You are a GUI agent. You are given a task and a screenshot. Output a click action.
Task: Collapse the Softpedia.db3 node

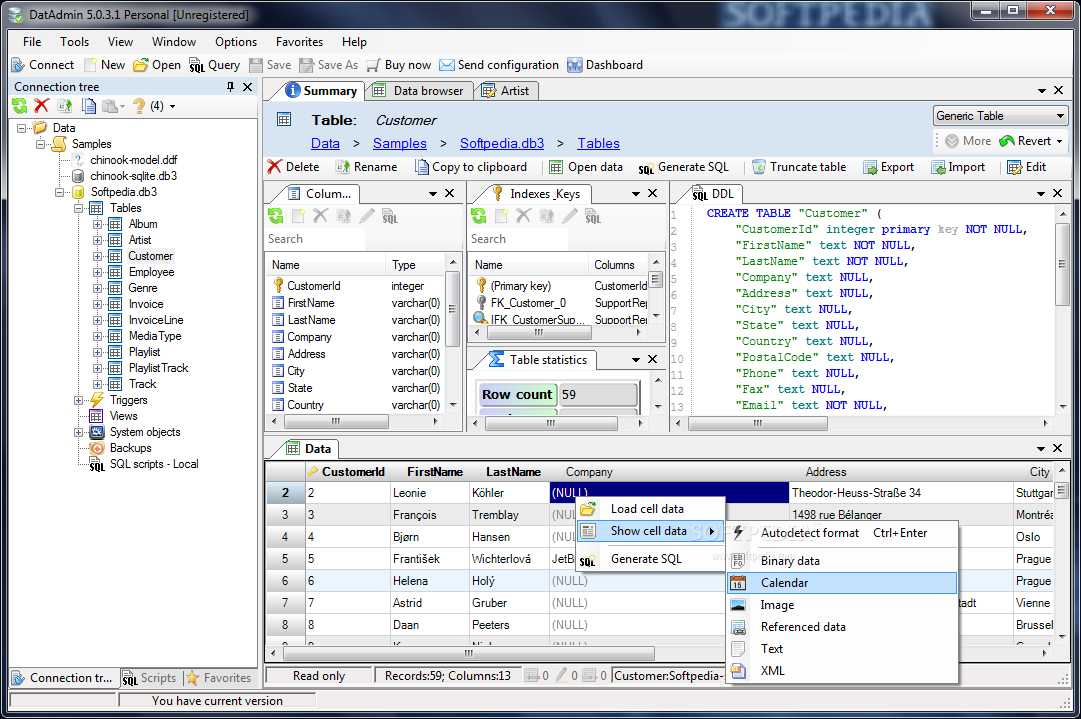click(60, 192)
